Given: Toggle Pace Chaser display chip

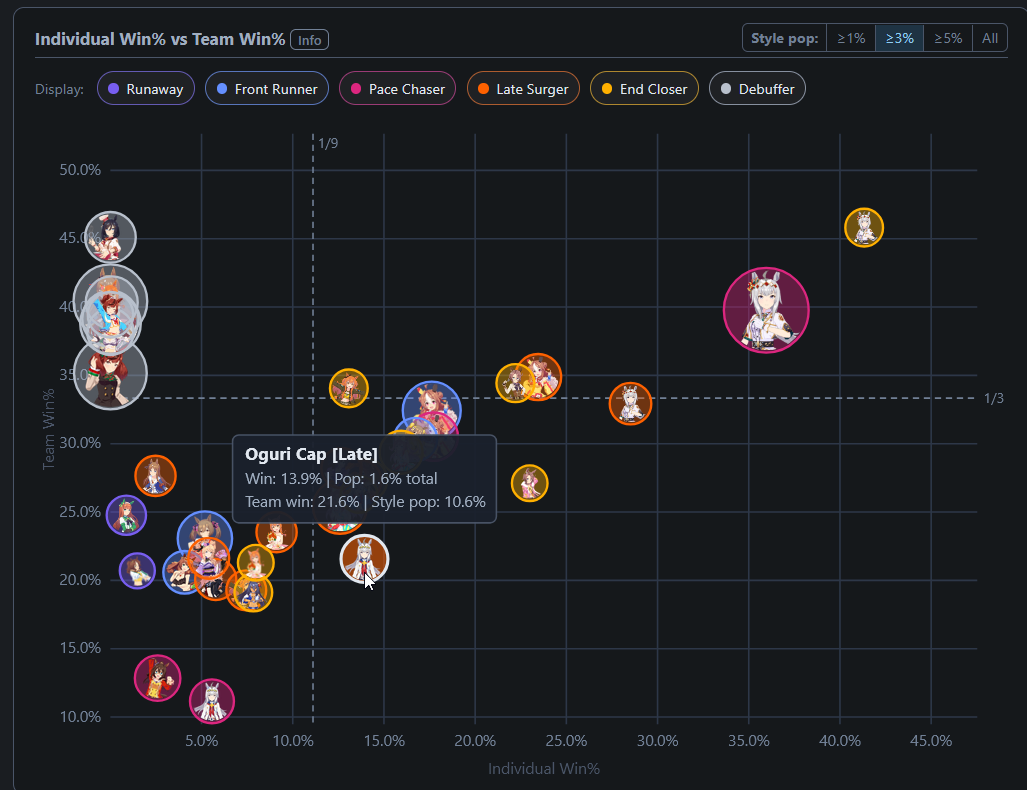Looking at the screenshot, I should 398,88.
